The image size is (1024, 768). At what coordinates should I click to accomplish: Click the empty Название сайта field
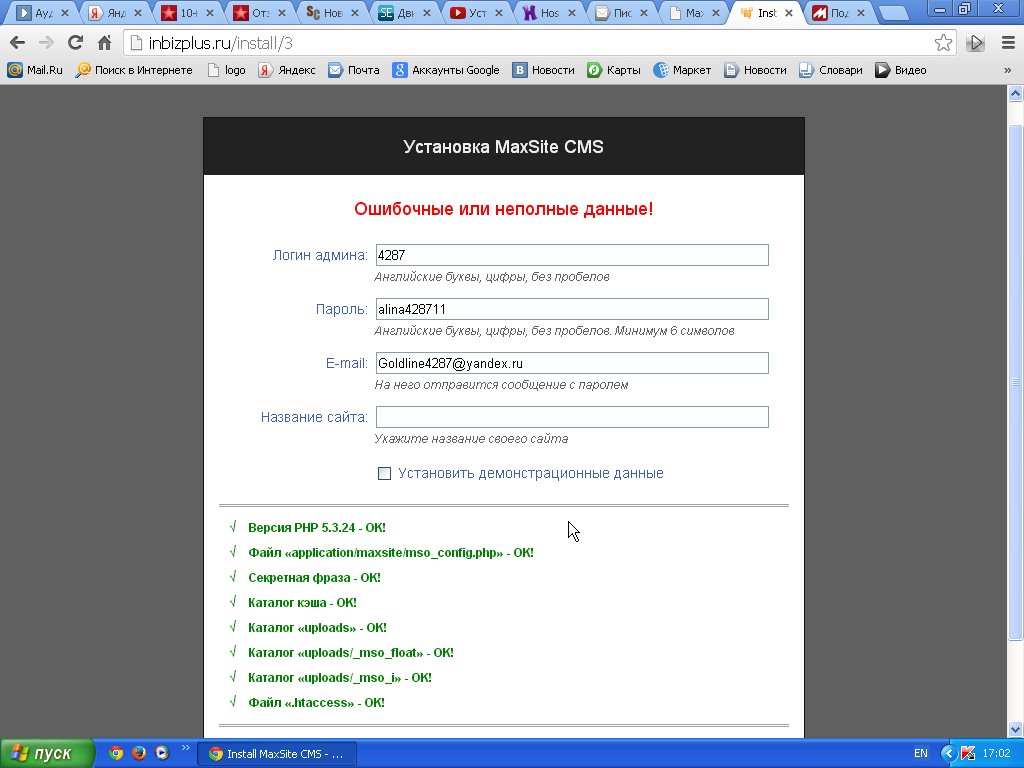click(x=572, y=417)
